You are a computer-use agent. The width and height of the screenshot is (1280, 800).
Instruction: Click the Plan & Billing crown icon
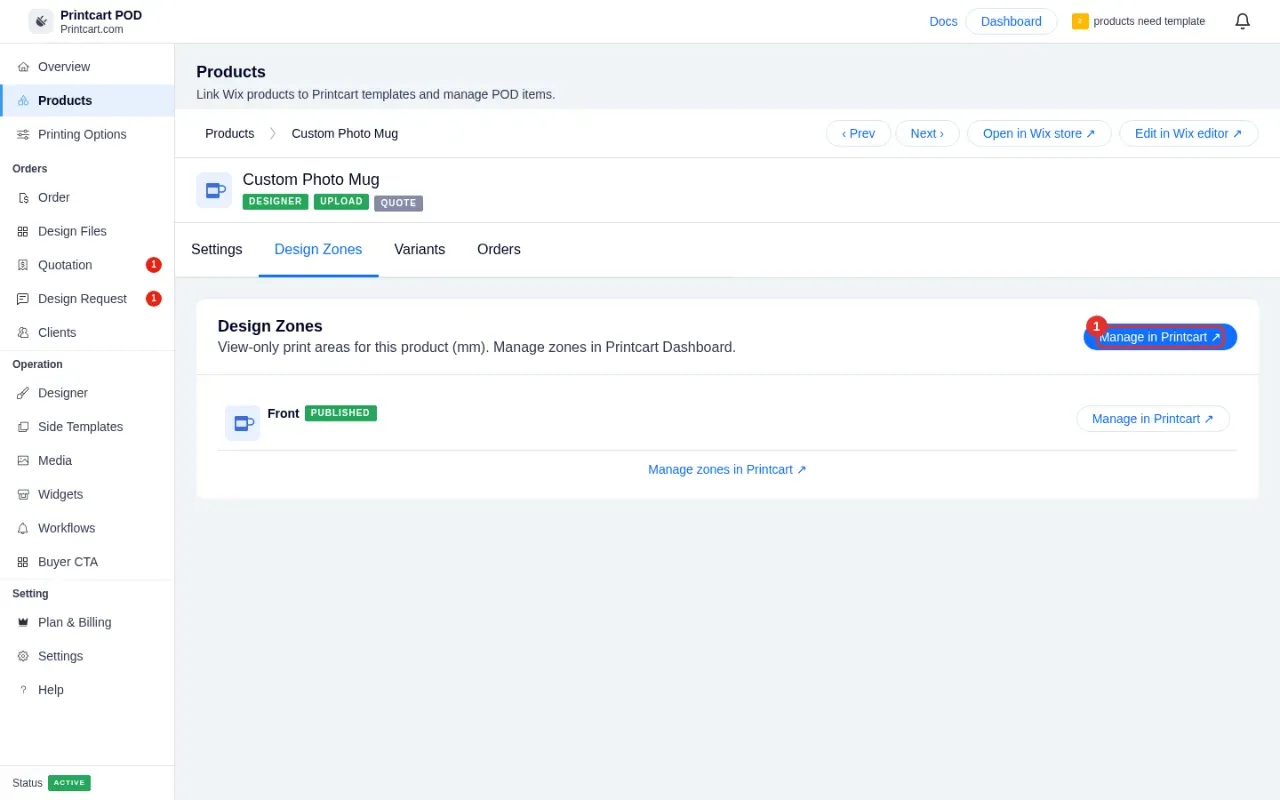tap(23, 623)
